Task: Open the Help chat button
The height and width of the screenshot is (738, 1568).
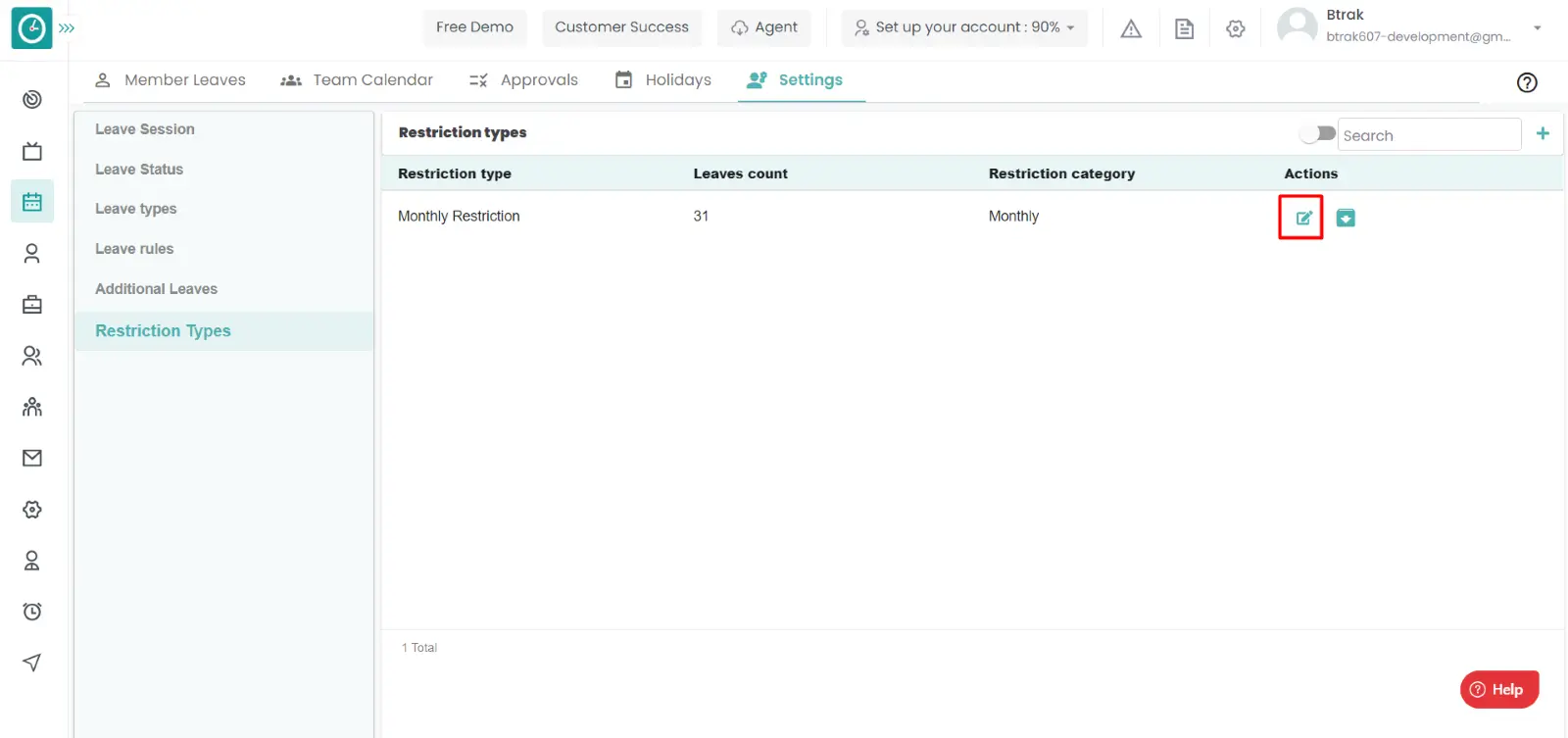Action: [1499, 689]
